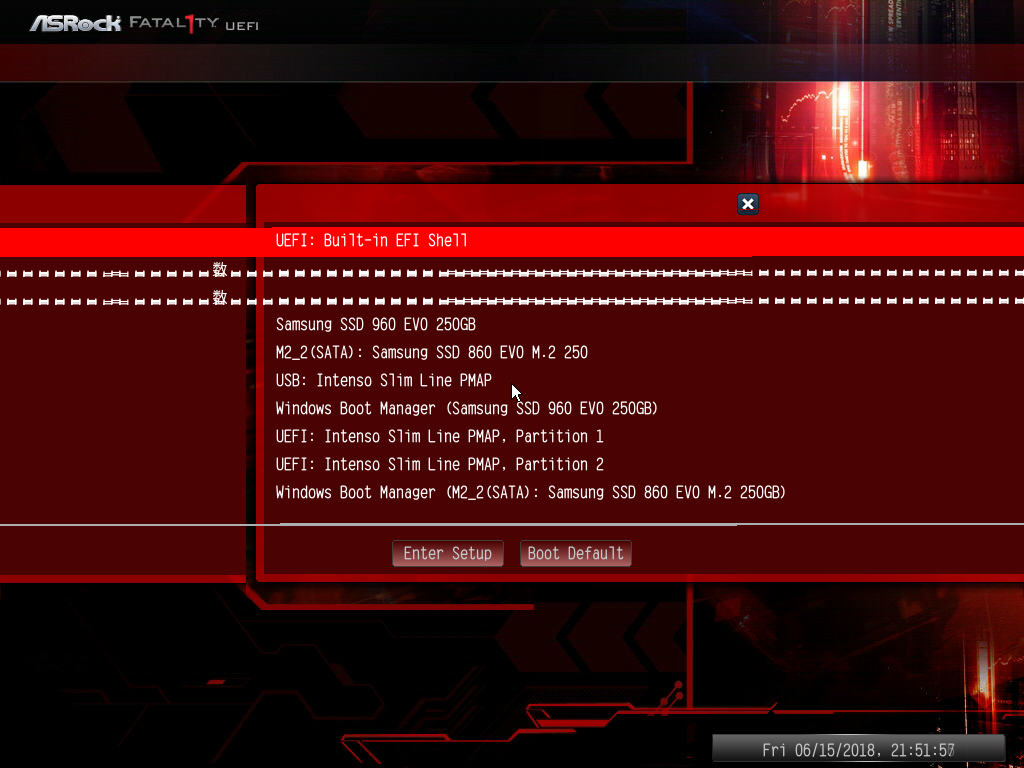The image size is (1024, 768).
Task: Boot from M2_2(SATA): Samsung SSD 860 EVO
Action: tap(432, 353)
